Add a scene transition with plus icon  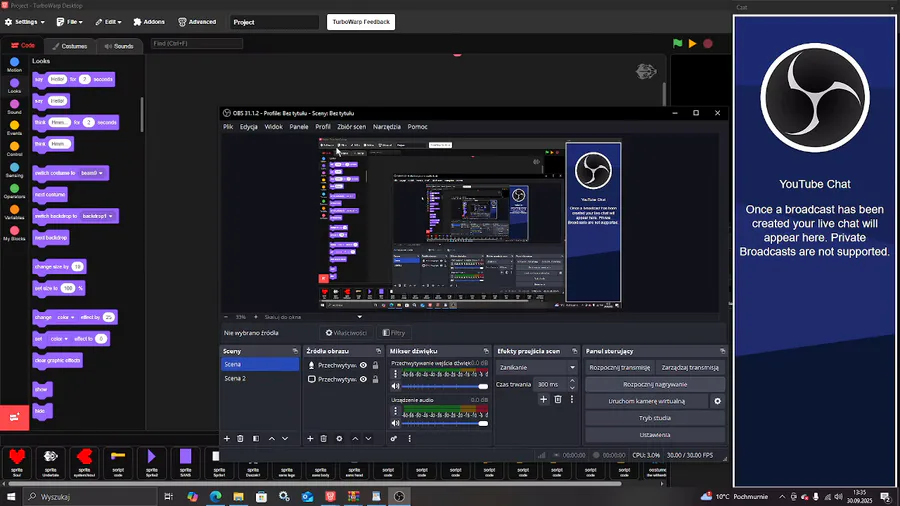pyautogui.click(x=544, y=399)
